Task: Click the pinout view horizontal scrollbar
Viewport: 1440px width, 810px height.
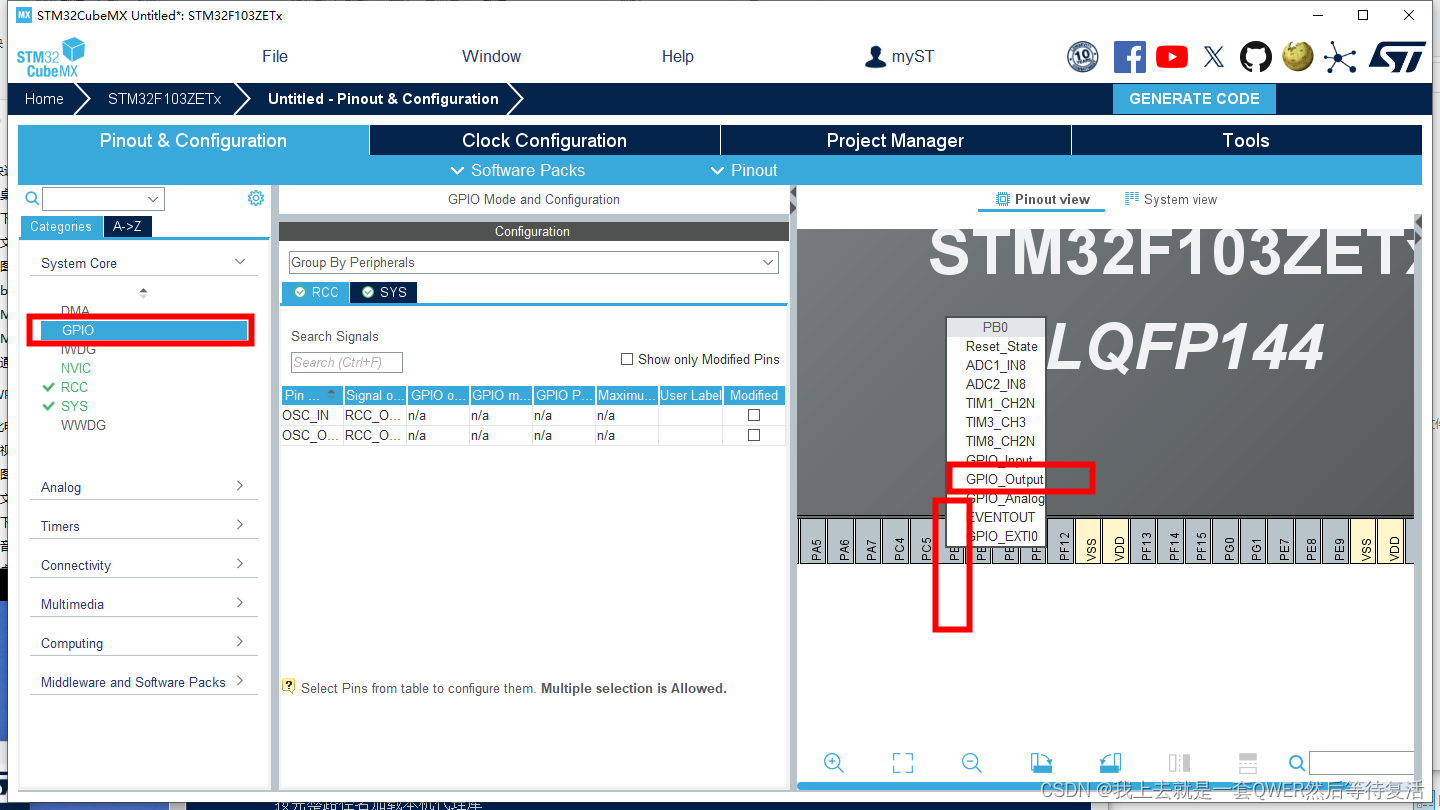Action: (1105, 786)
